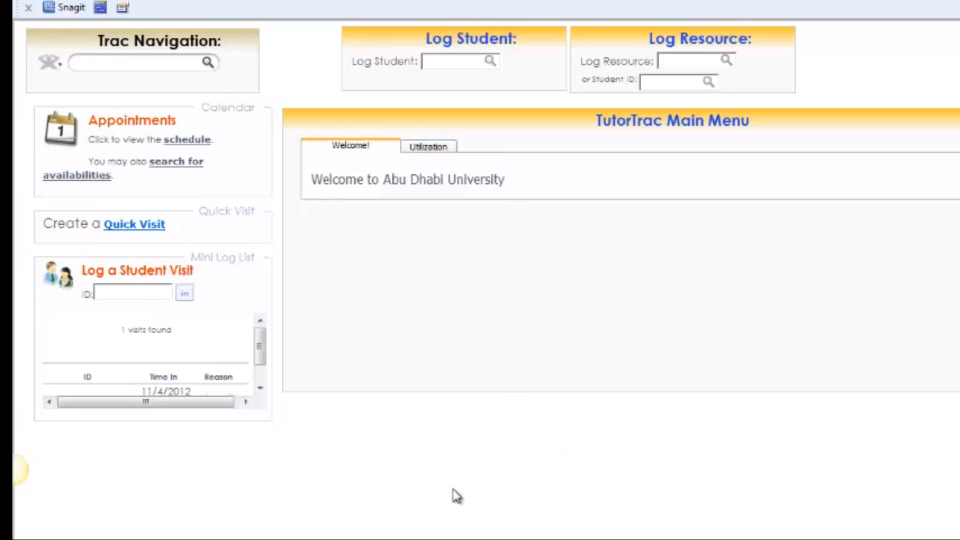Open the Quick Visit link

pyautogui.click(x=134, y=224)
